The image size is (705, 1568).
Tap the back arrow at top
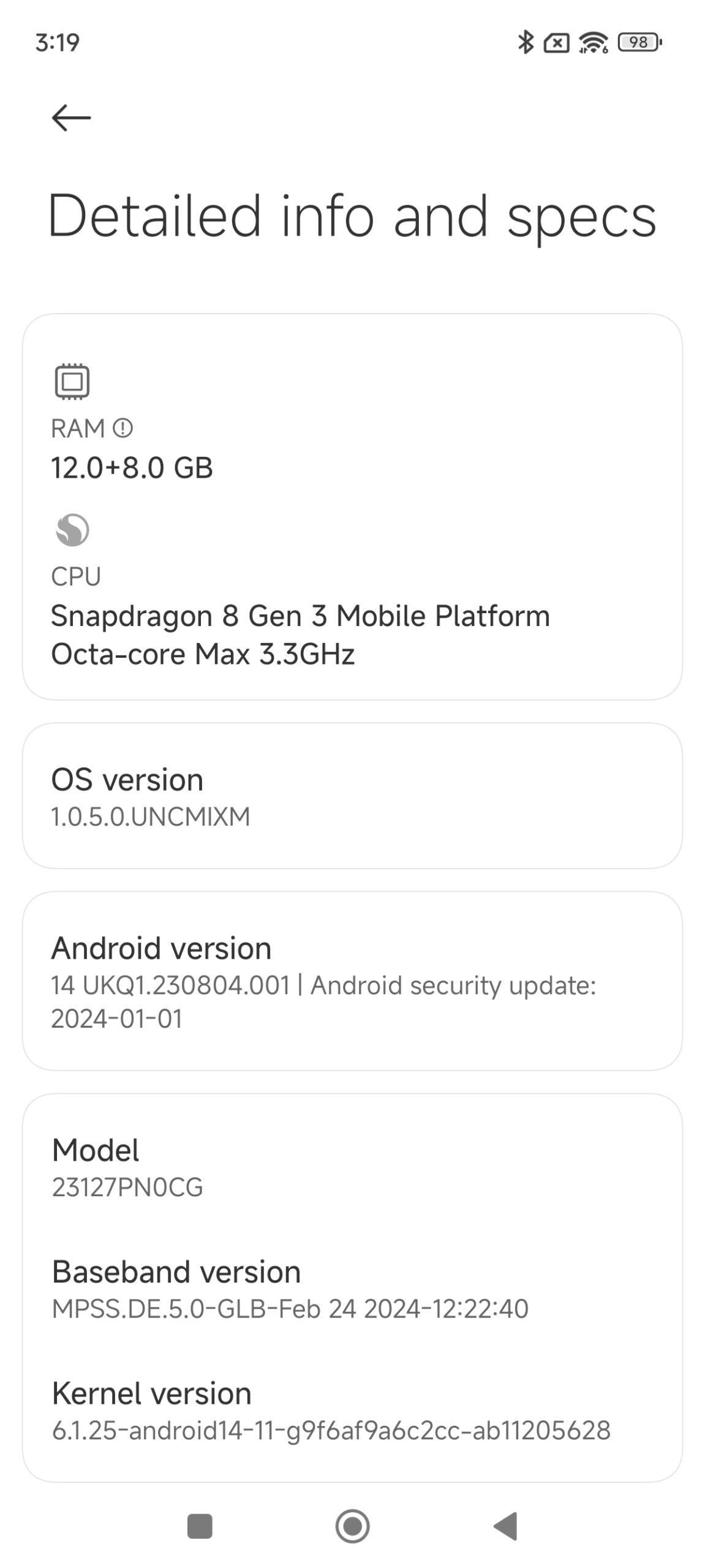click(71, 118)
